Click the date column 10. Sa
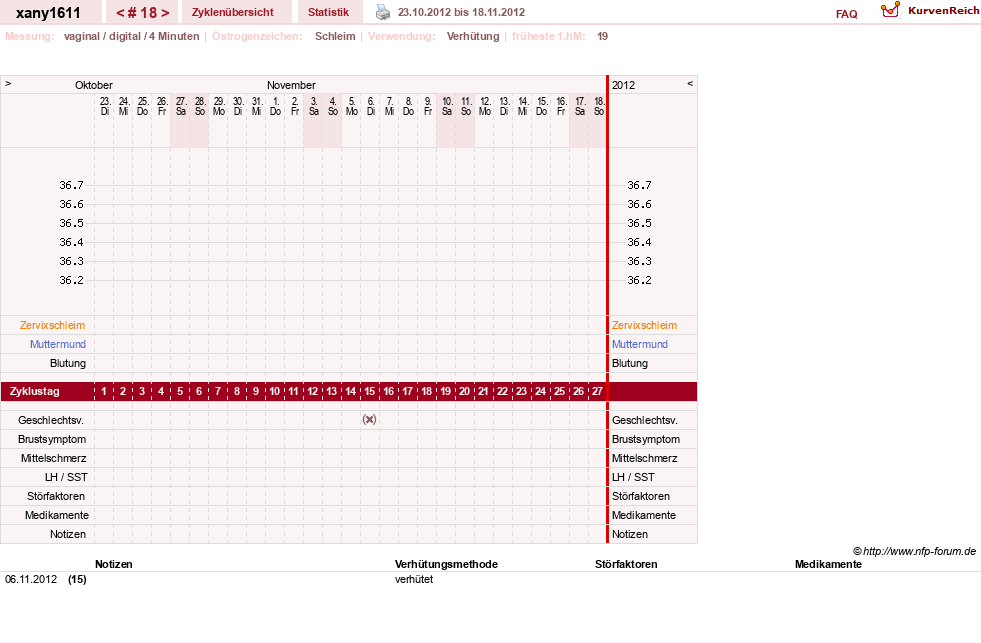 (447, 106)
